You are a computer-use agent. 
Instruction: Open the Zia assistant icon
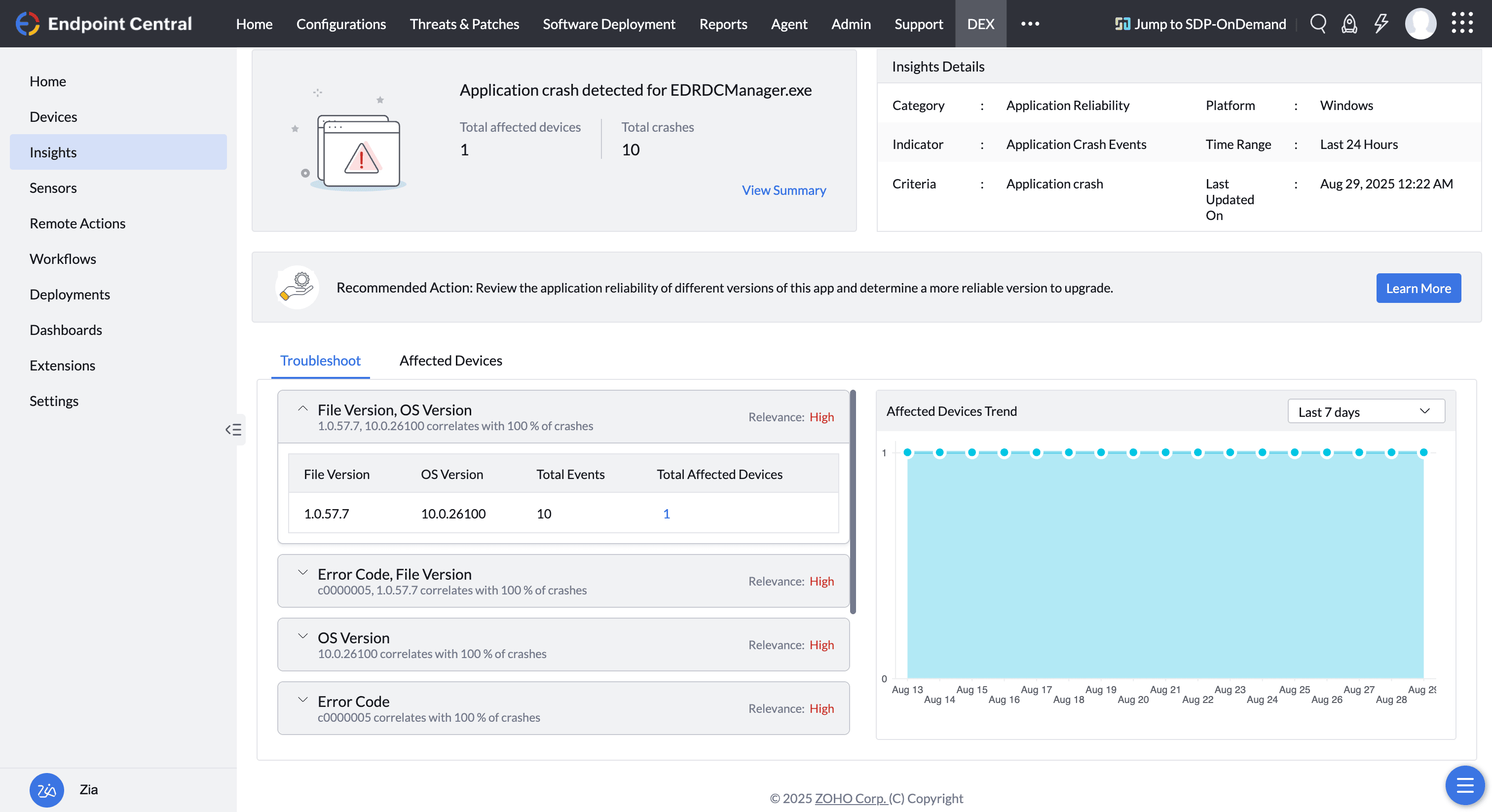46,790
